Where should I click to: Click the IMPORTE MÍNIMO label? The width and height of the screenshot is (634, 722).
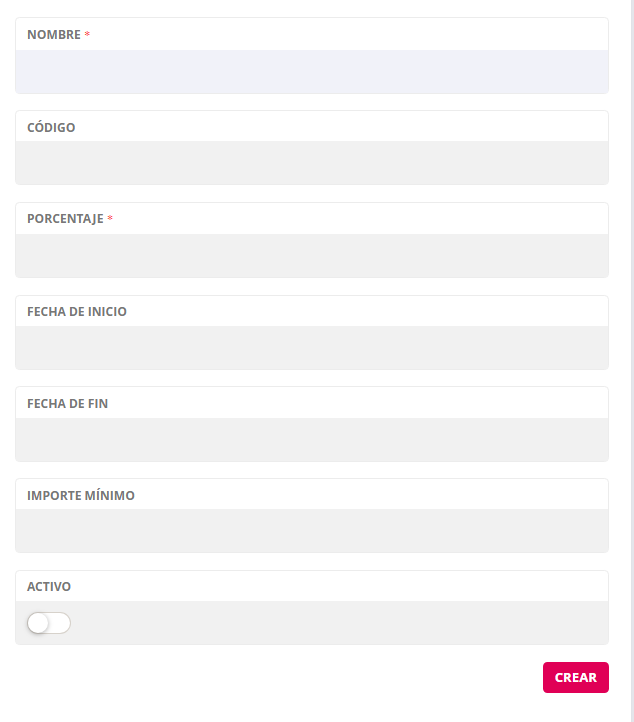pos(81,495)
